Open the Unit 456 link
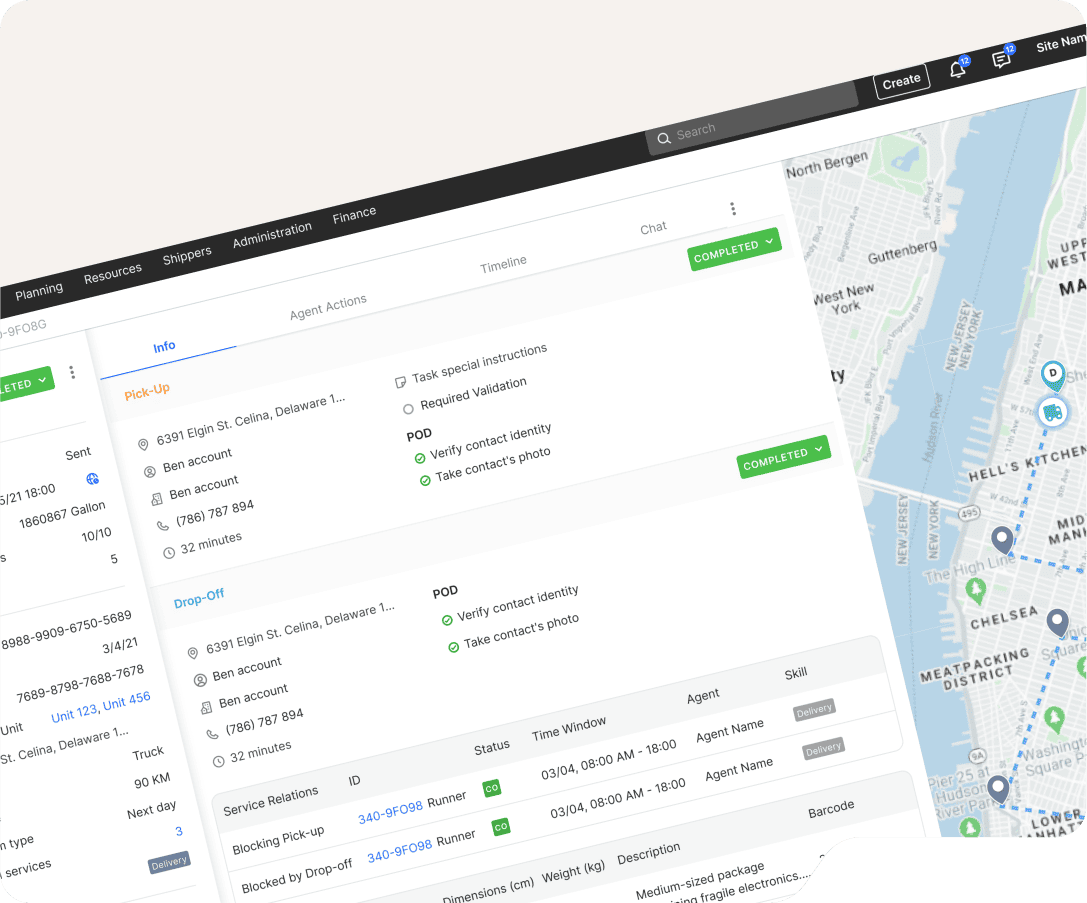 (x=127, y=701)
